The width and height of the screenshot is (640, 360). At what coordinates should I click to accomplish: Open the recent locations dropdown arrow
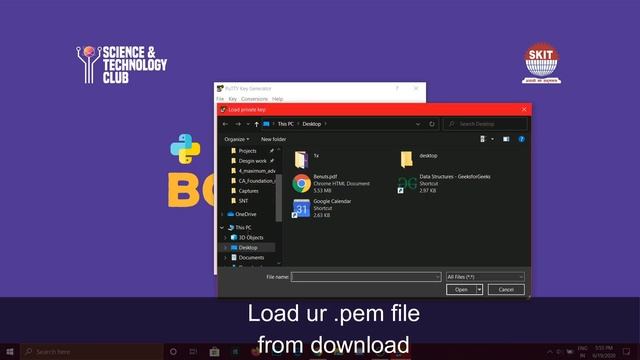[248, 124]
